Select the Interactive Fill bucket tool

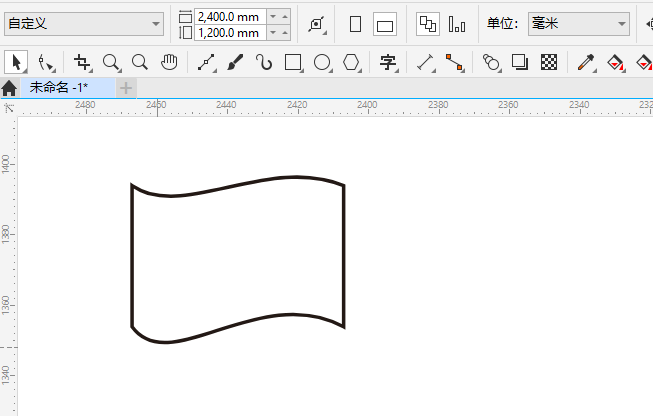click(x=616, y=63)
